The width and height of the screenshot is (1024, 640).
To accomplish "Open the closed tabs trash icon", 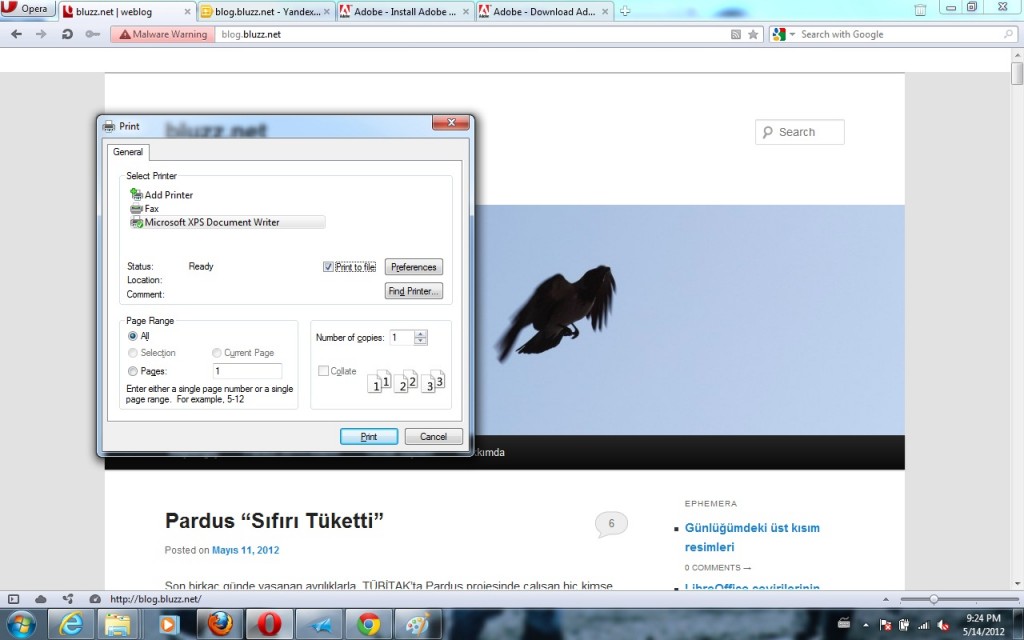I will (x=920, y=10).
